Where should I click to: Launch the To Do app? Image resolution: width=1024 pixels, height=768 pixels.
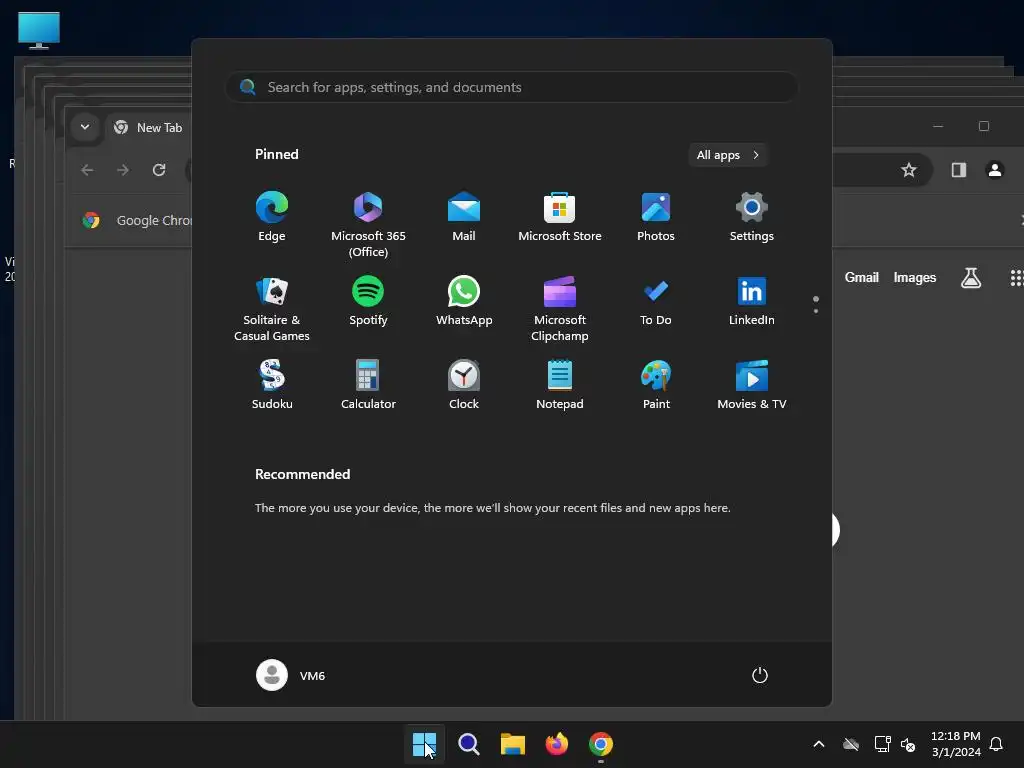point(656,301)
